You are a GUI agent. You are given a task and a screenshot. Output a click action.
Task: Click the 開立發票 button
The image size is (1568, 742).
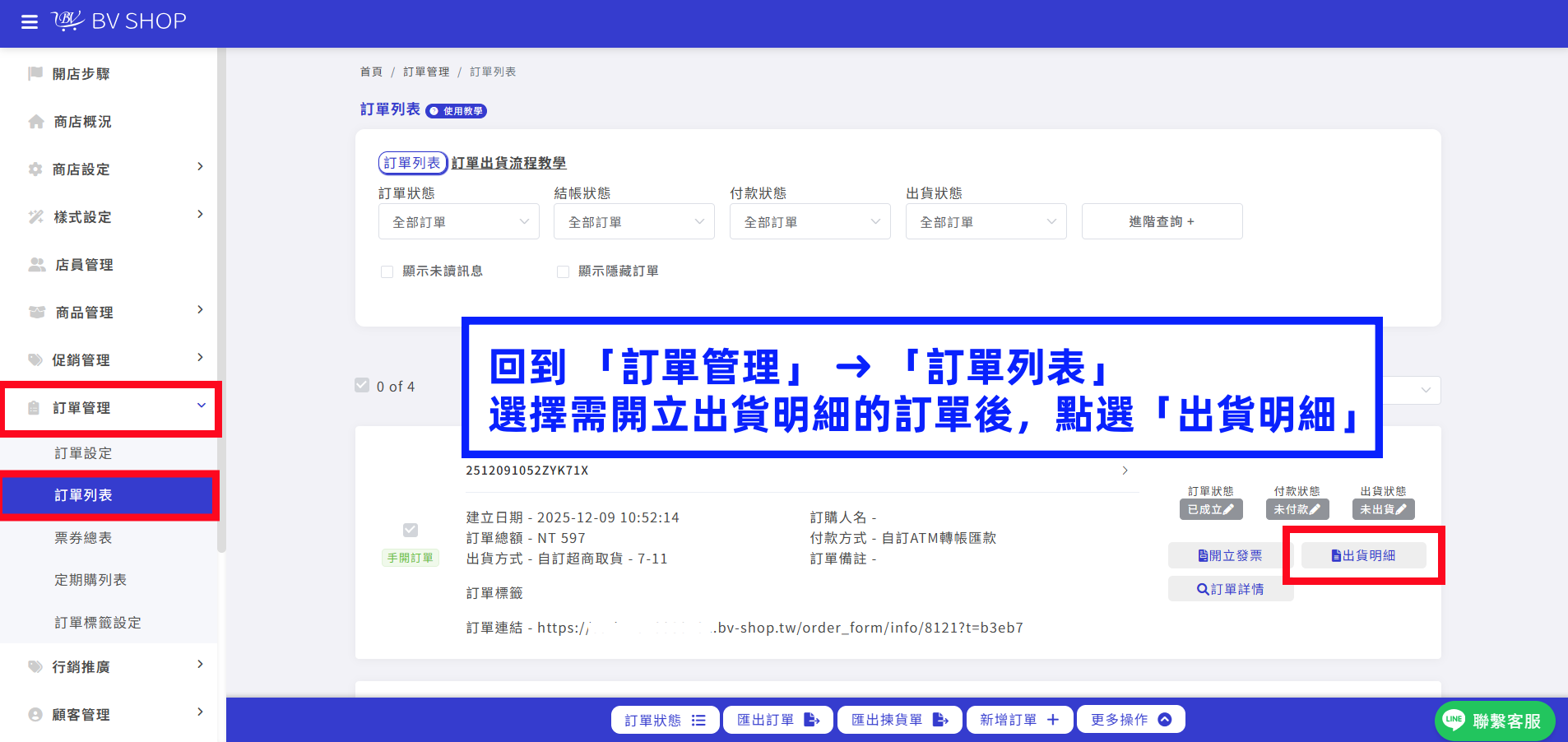click(1230, 555)
